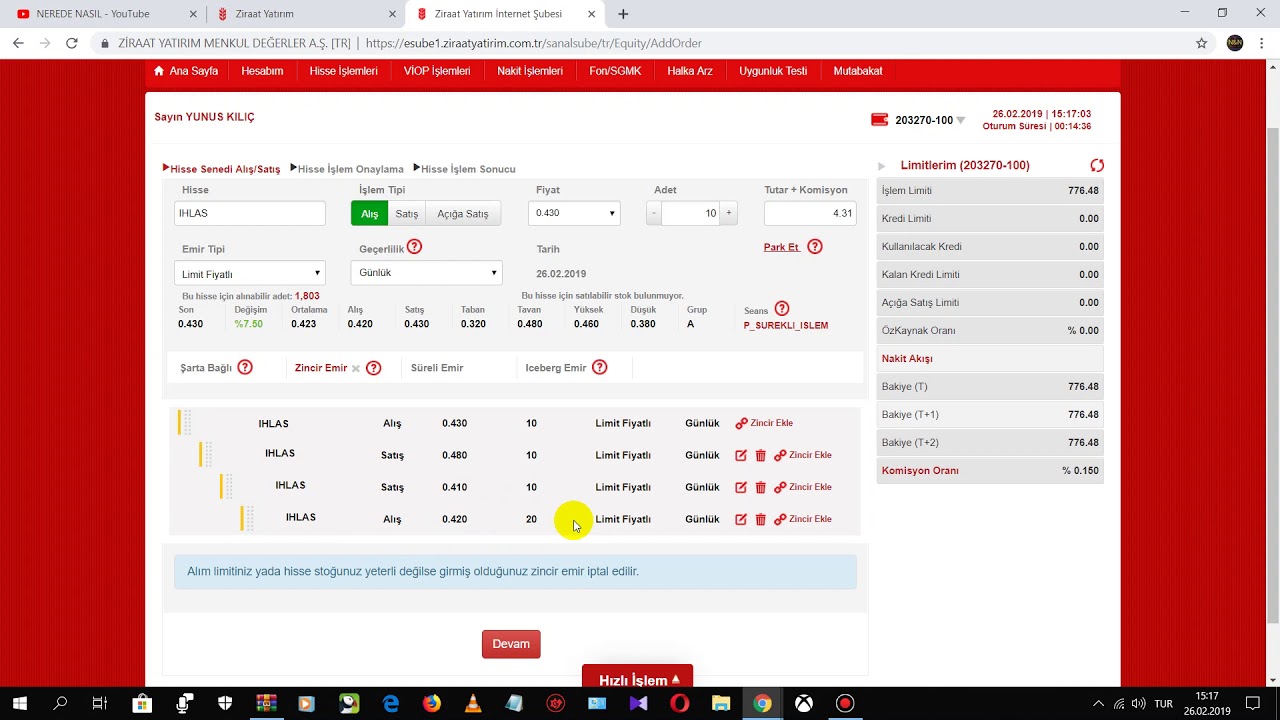Open the Halka Arz menu

[690, 71]
